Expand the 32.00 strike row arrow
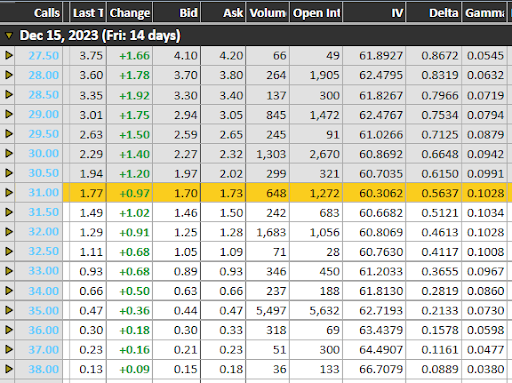Image resolution: width=512 pixels, height=383 pixels. [9, 232]
